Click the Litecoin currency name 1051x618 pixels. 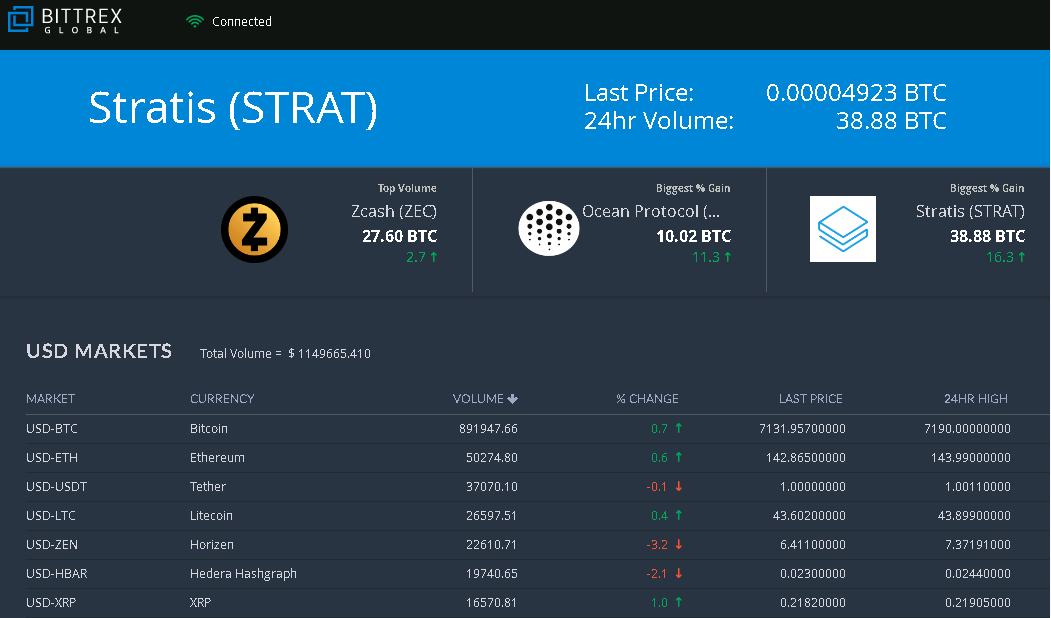pyautogui.click(x=211, y=515)
